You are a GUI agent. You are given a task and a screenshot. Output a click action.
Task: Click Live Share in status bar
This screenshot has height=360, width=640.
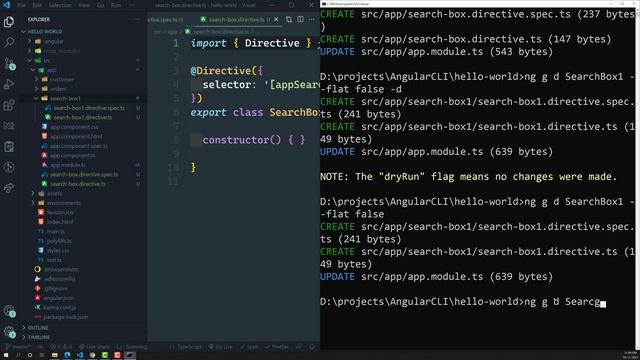coord(95,347)
